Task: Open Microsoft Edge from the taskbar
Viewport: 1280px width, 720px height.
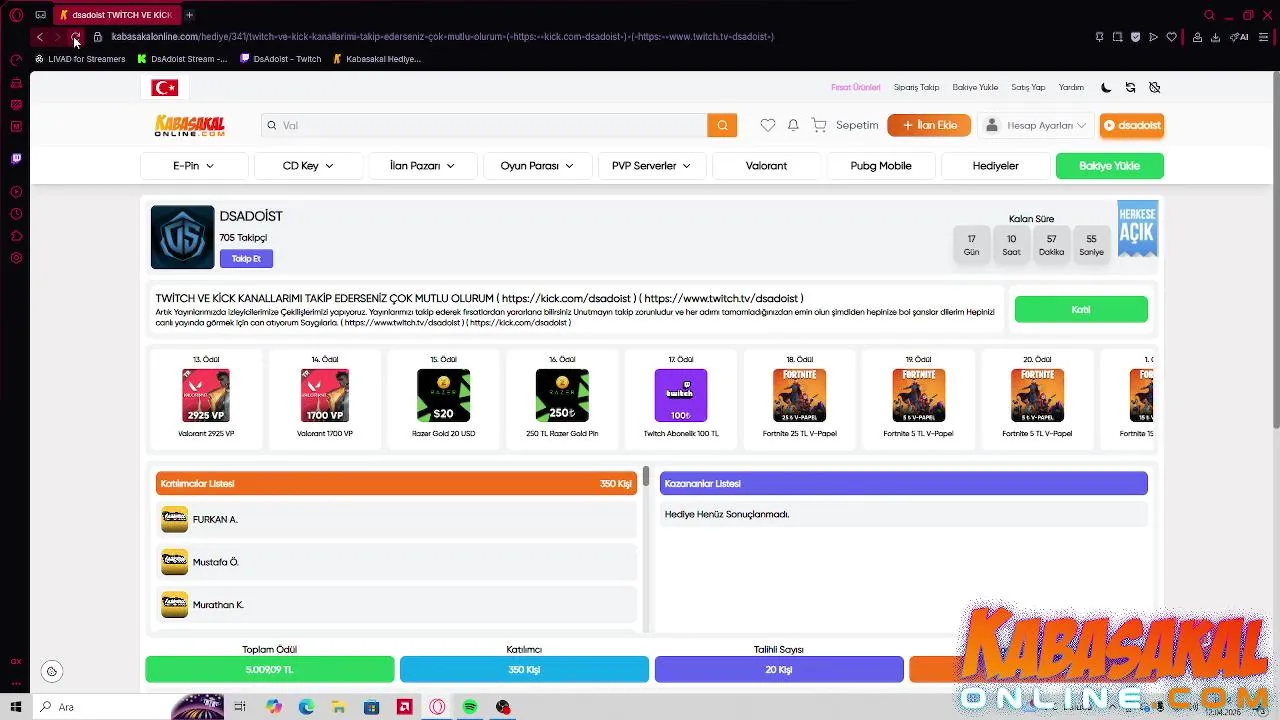Action: click(x=306, y=707)
